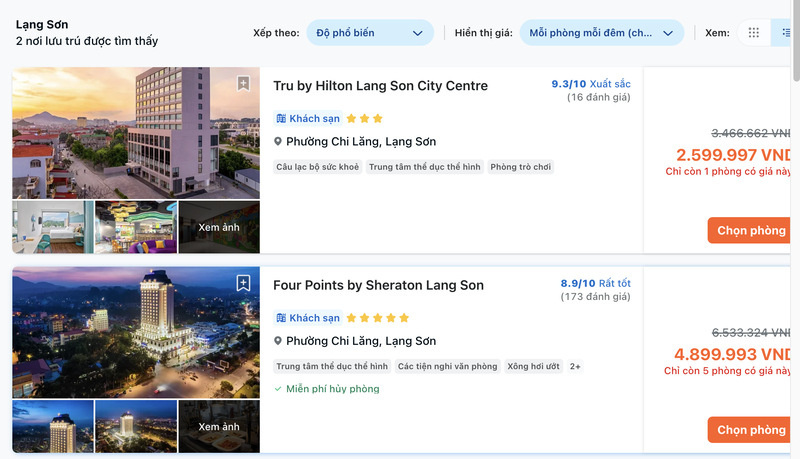Open the Độ phổ biến sort dropdown
The height and width of the screenshot is (459, 800).
coord(370,33)
